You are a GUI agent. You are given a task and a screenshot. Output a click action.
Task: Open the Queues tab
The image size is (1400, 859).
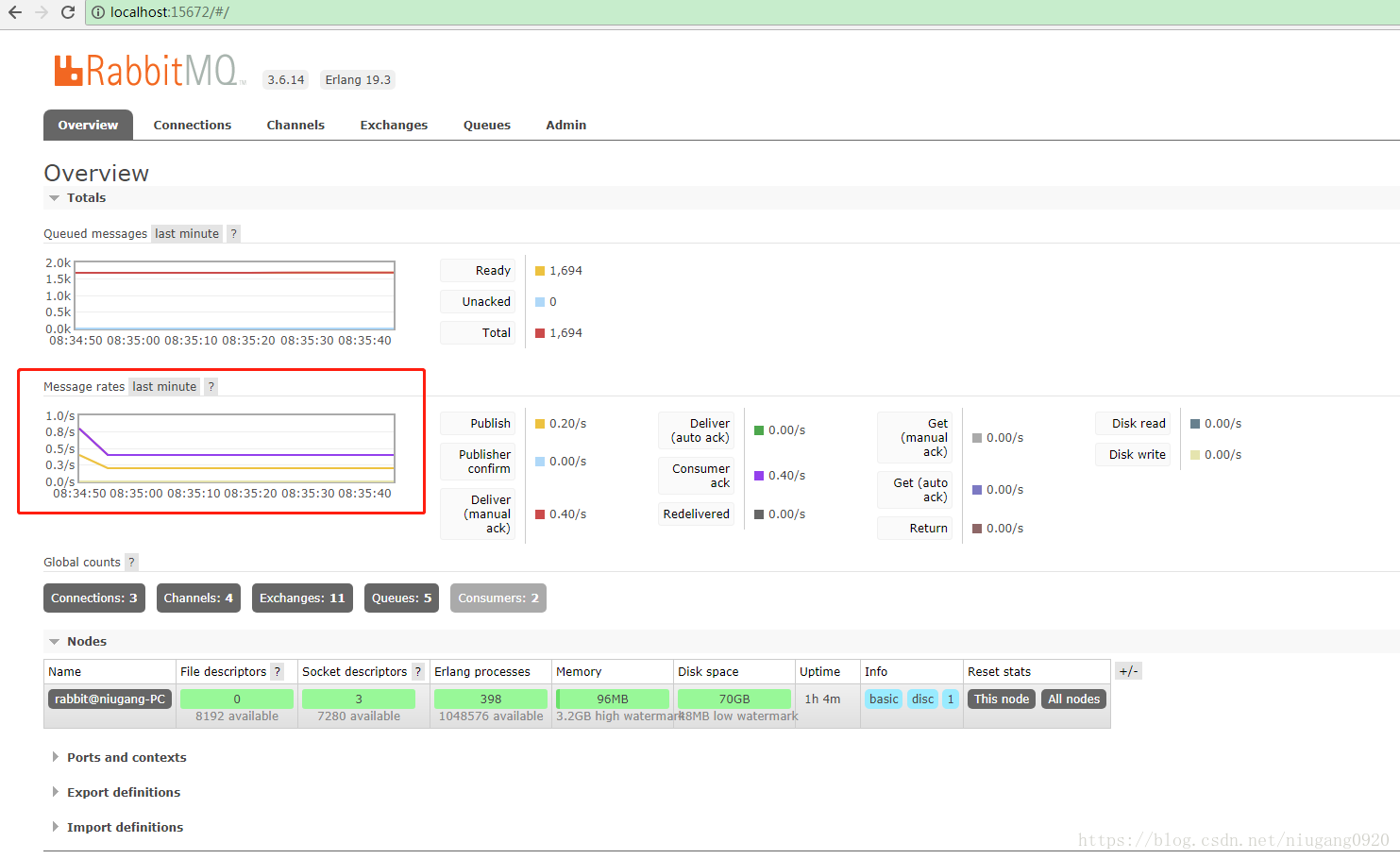[x=487, y=125]
